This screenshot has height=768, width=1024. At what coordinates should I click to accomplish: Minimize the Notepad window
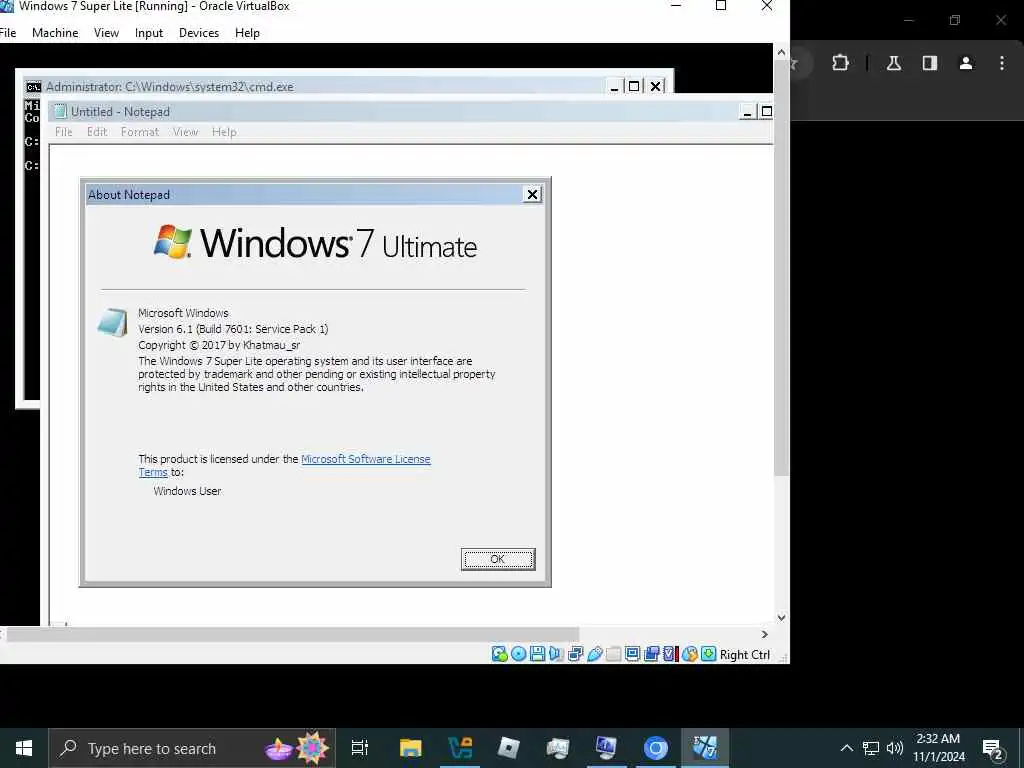(x=748, y=112)
